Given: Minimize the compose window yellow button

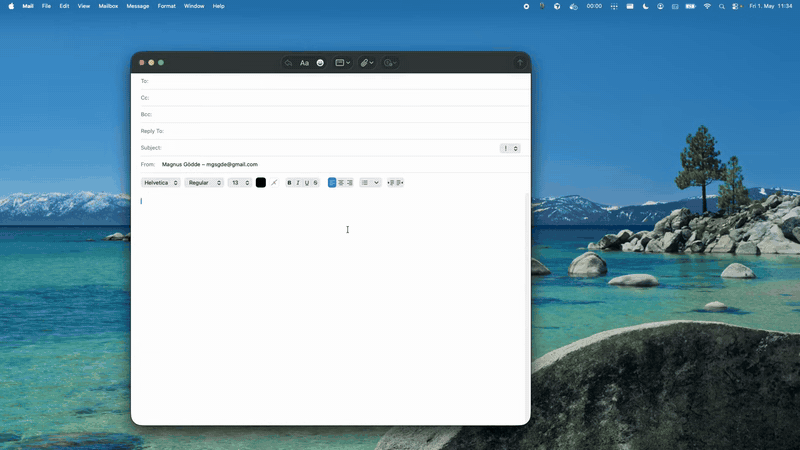Looking at the screenshot, I should (x=151, y=63).
